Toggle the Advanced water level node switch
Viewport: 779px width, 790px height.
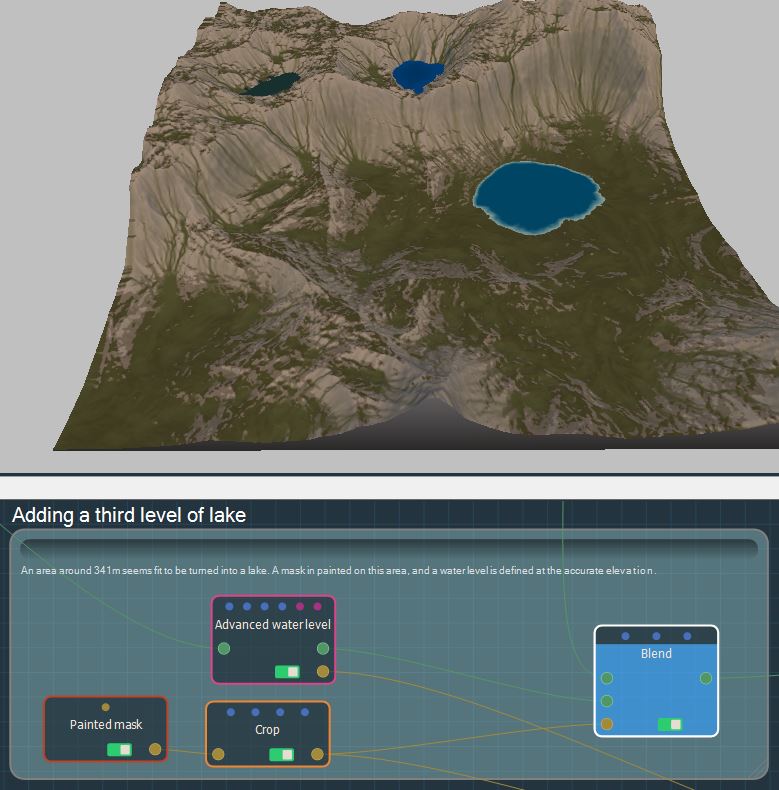pos(287,672)
